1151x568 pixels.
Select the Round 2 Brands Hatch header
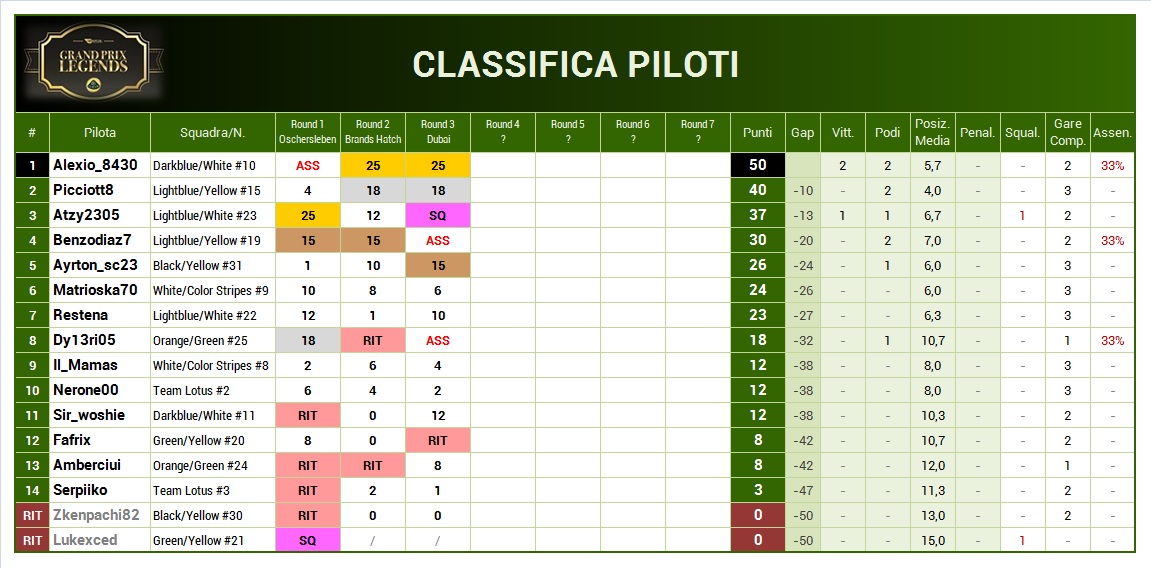pos(373,133)
